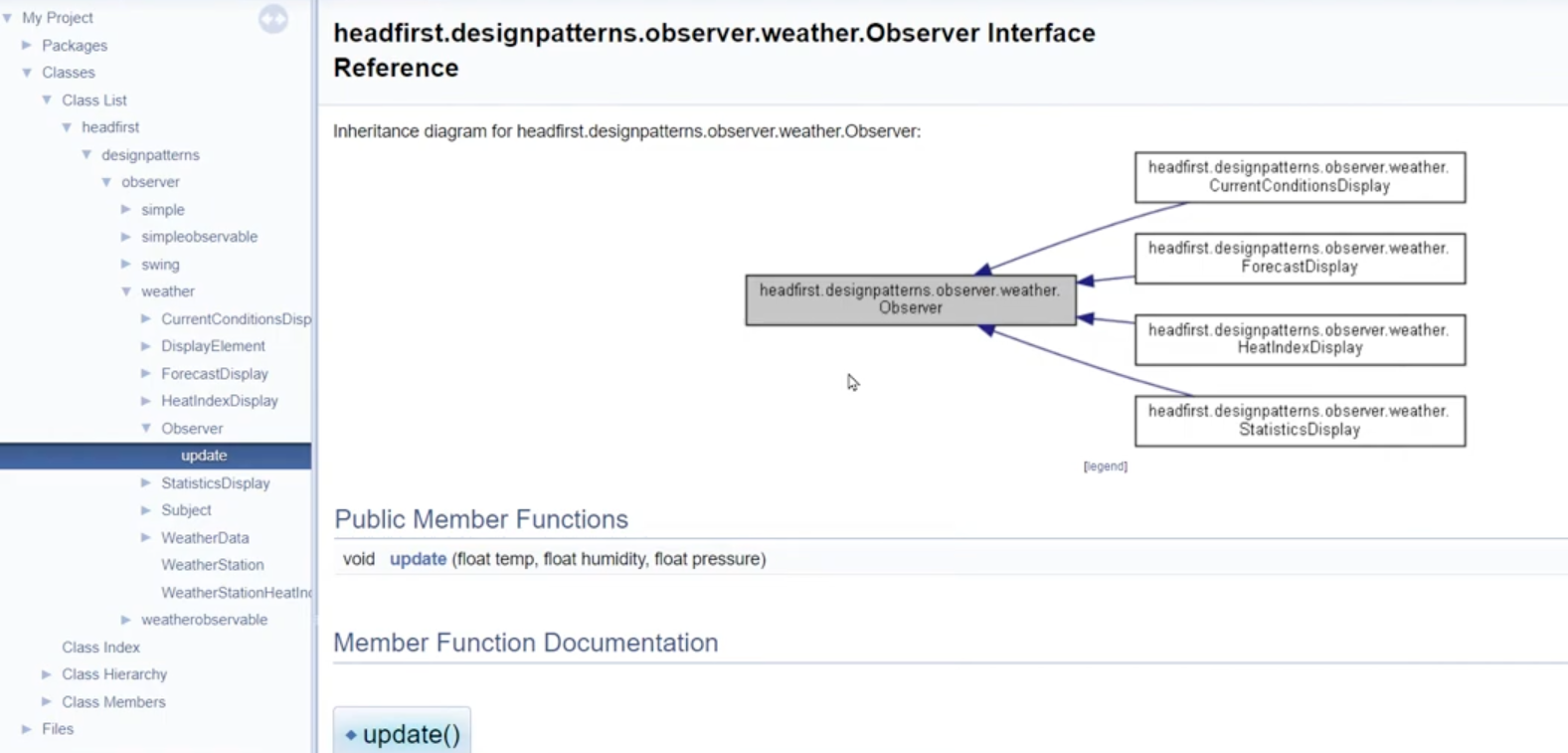Image resolution: width=1568 pixels, height=753 pixels.
Task: Expand the WeatherData class arrow
Action: (x=146, y=538)
